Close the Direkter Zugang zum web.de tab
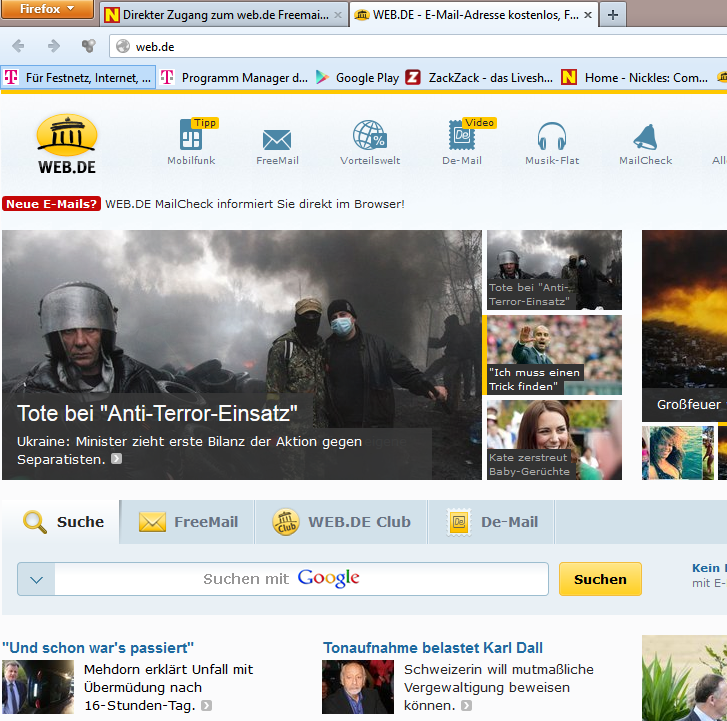Viewport: 727px width, 721px height. pos(338,15)
